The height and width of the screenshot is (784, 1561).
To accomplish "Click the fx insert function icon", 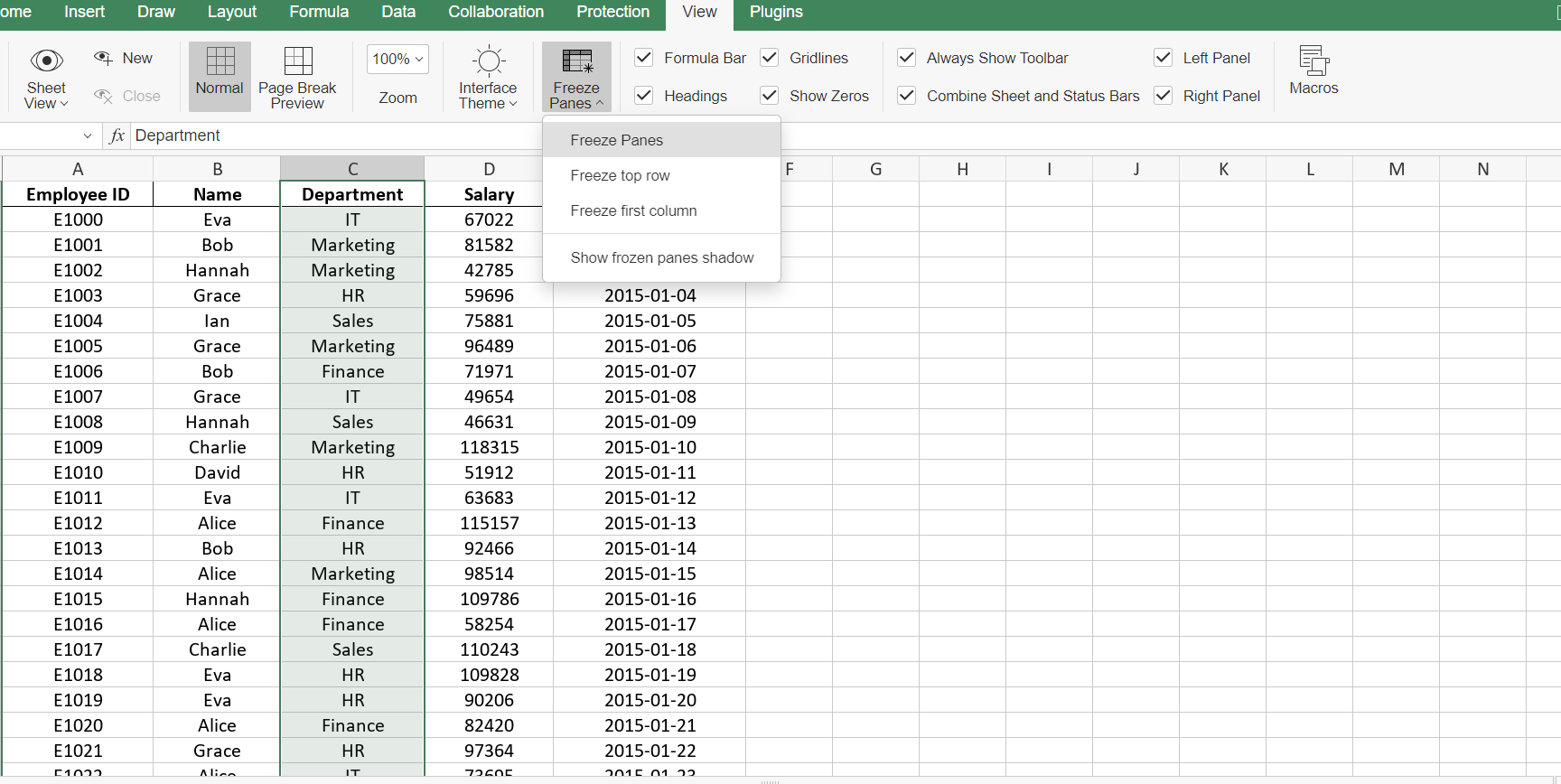I will click(117, 135).
